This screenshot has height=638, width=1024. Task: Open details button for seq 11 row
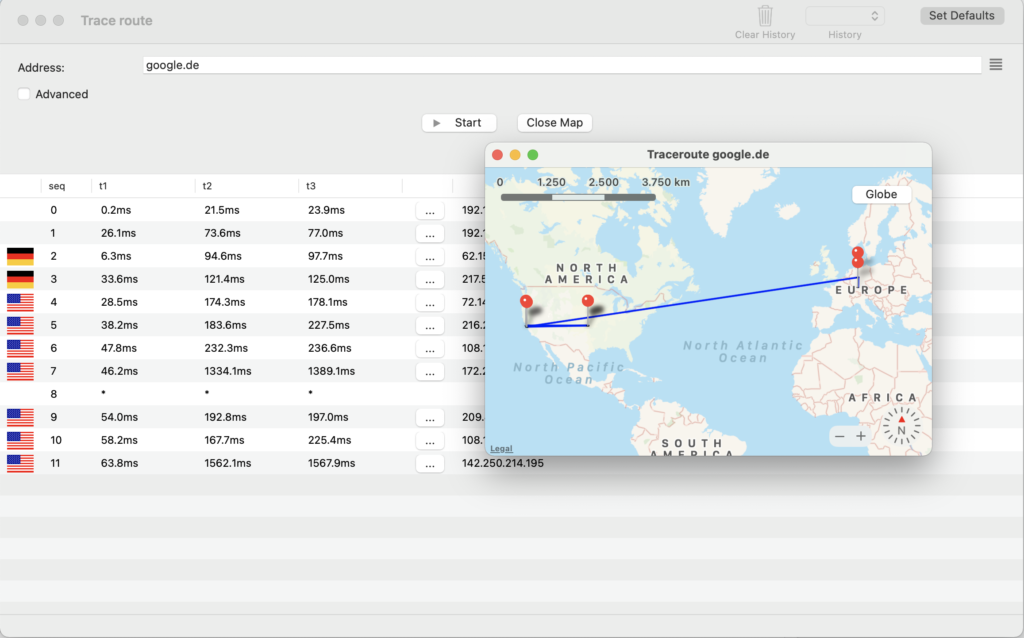(x=430, y=464)
